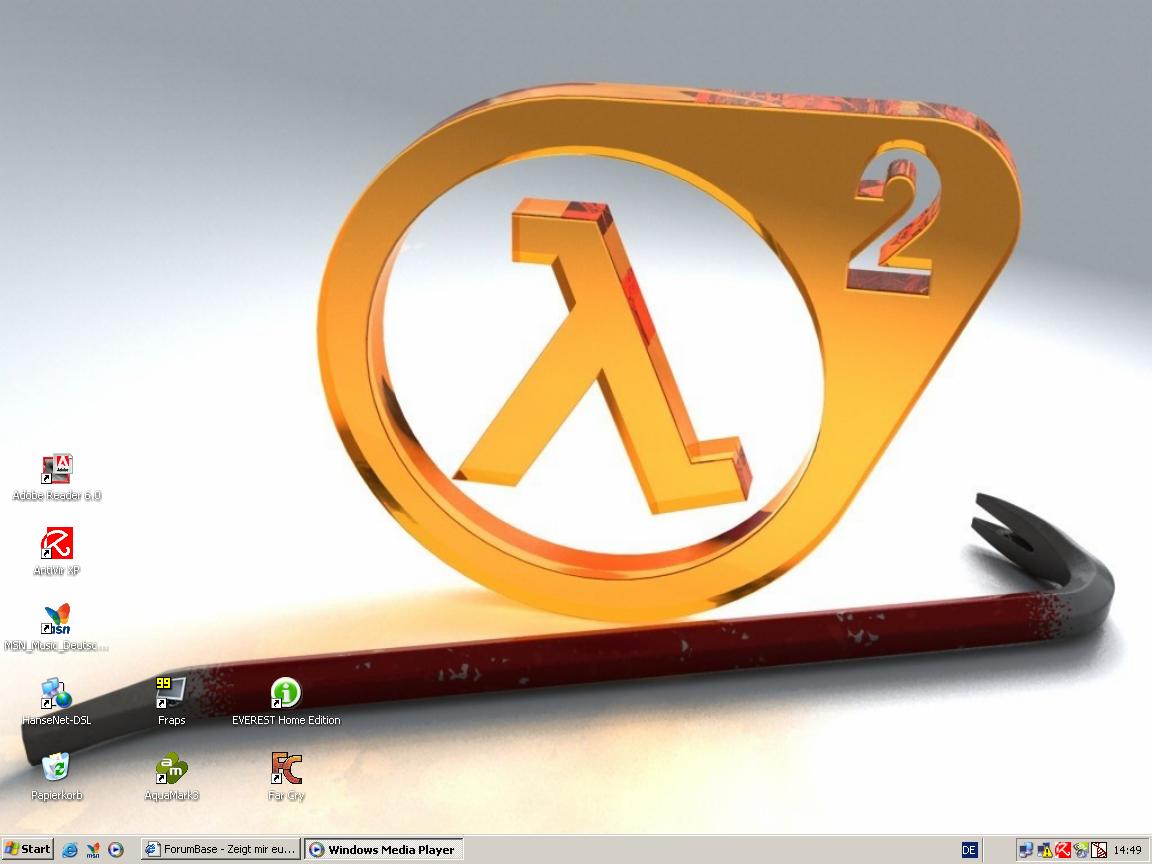
Task: Select the Papierkorb recycle bin
Action: pos(57,776)
